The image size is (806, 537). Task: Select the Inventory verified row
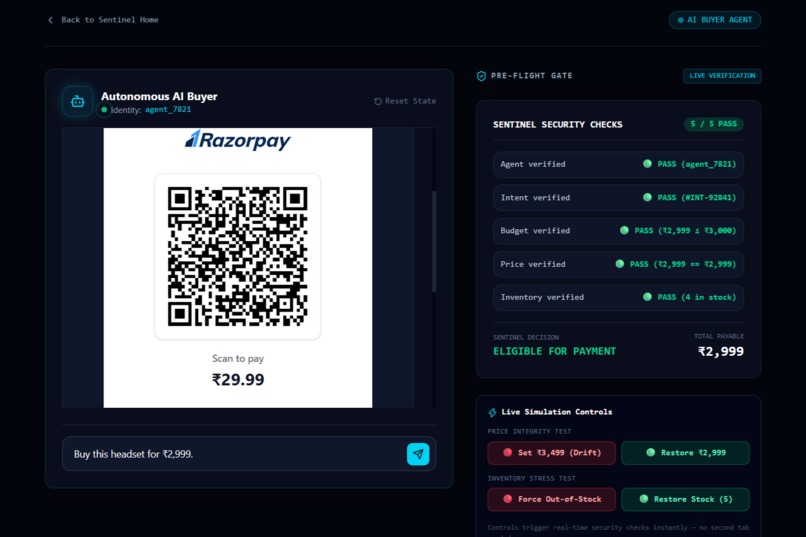pos(618,298)
